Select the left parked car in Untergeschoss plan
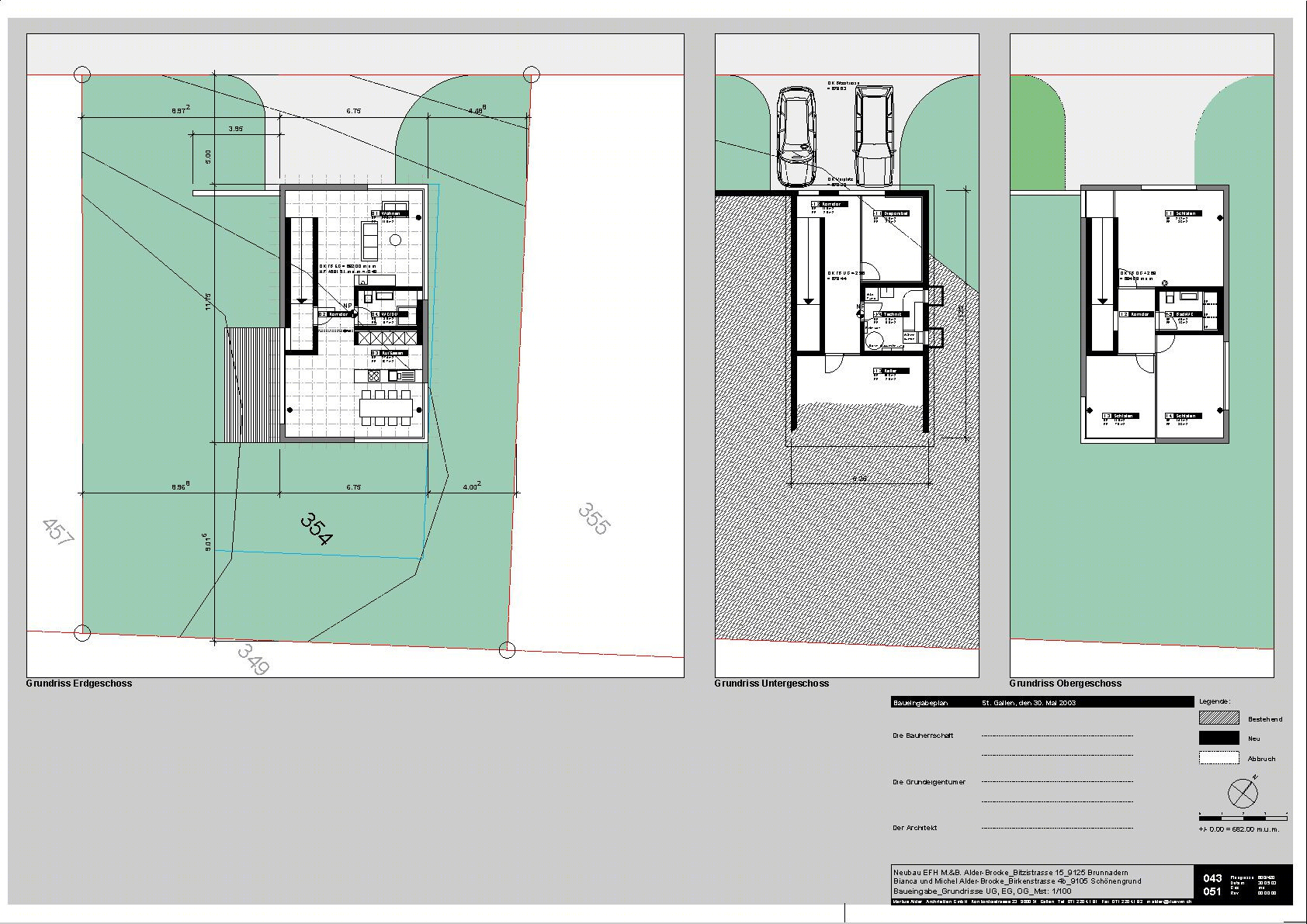This screenshot has height=924, width=1307. [796, 137]
